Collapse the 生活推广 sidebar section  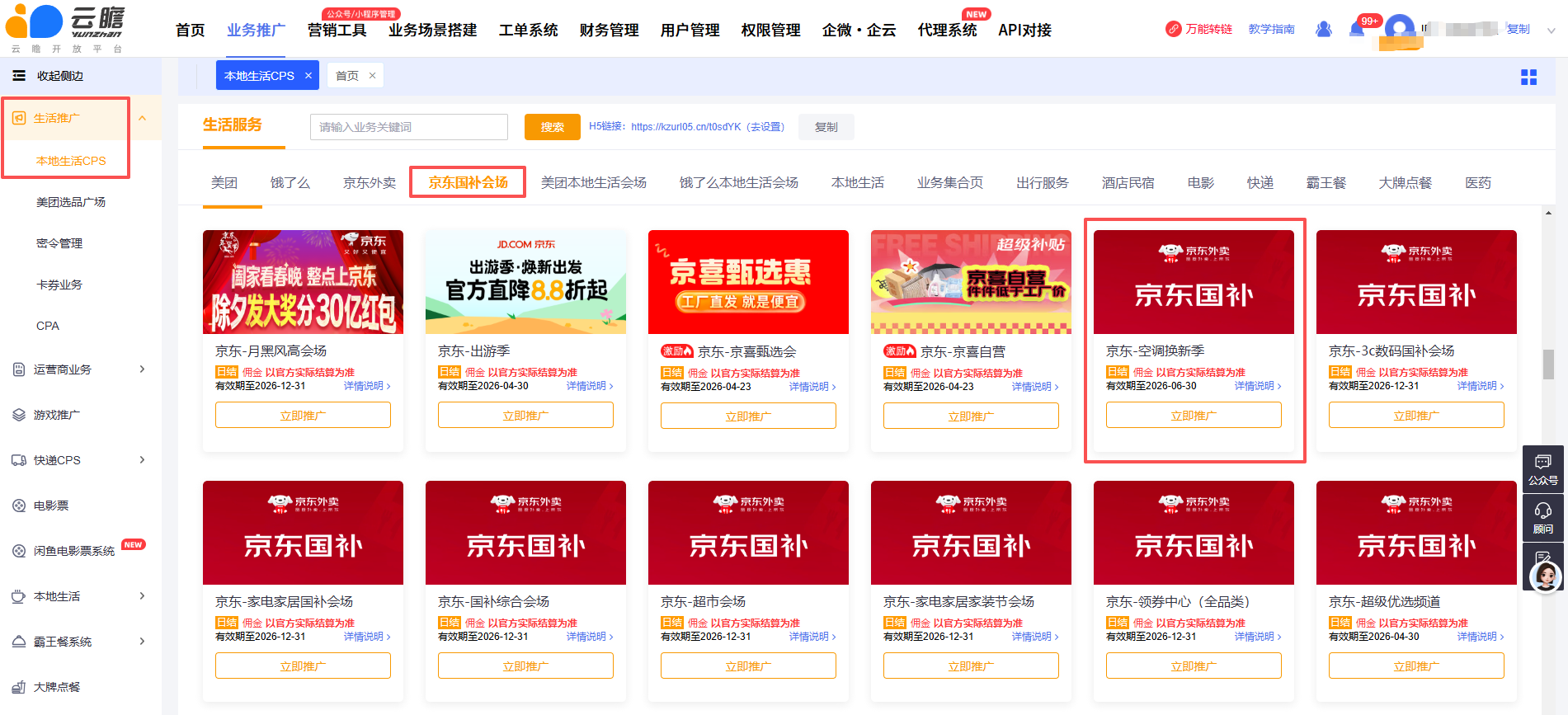click(x=142, y=119)
